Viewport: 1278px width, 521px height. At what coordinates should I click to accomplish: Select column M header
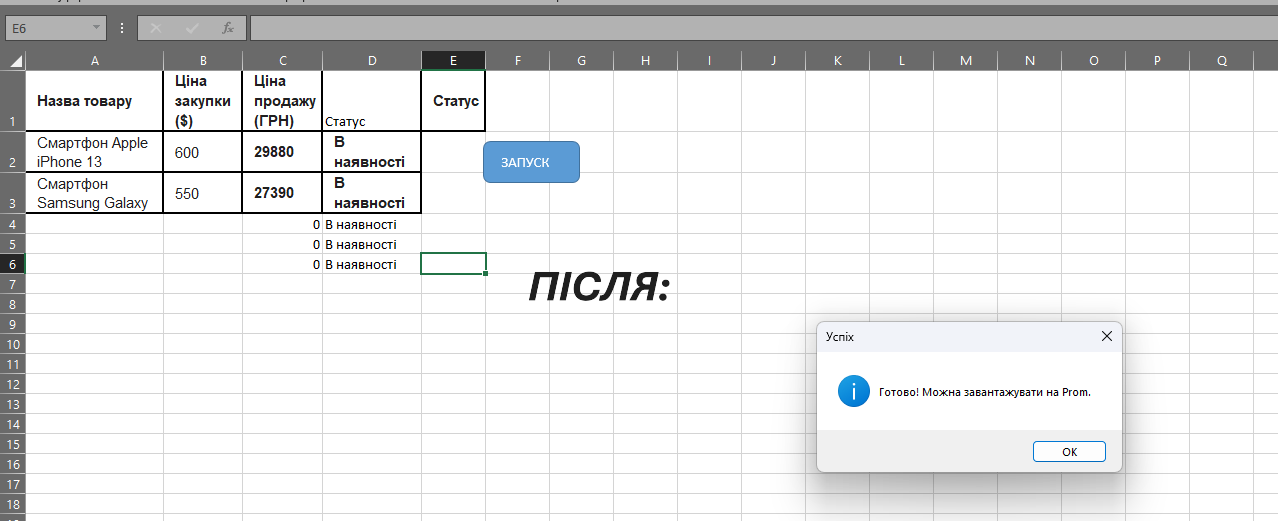[966, 61]
